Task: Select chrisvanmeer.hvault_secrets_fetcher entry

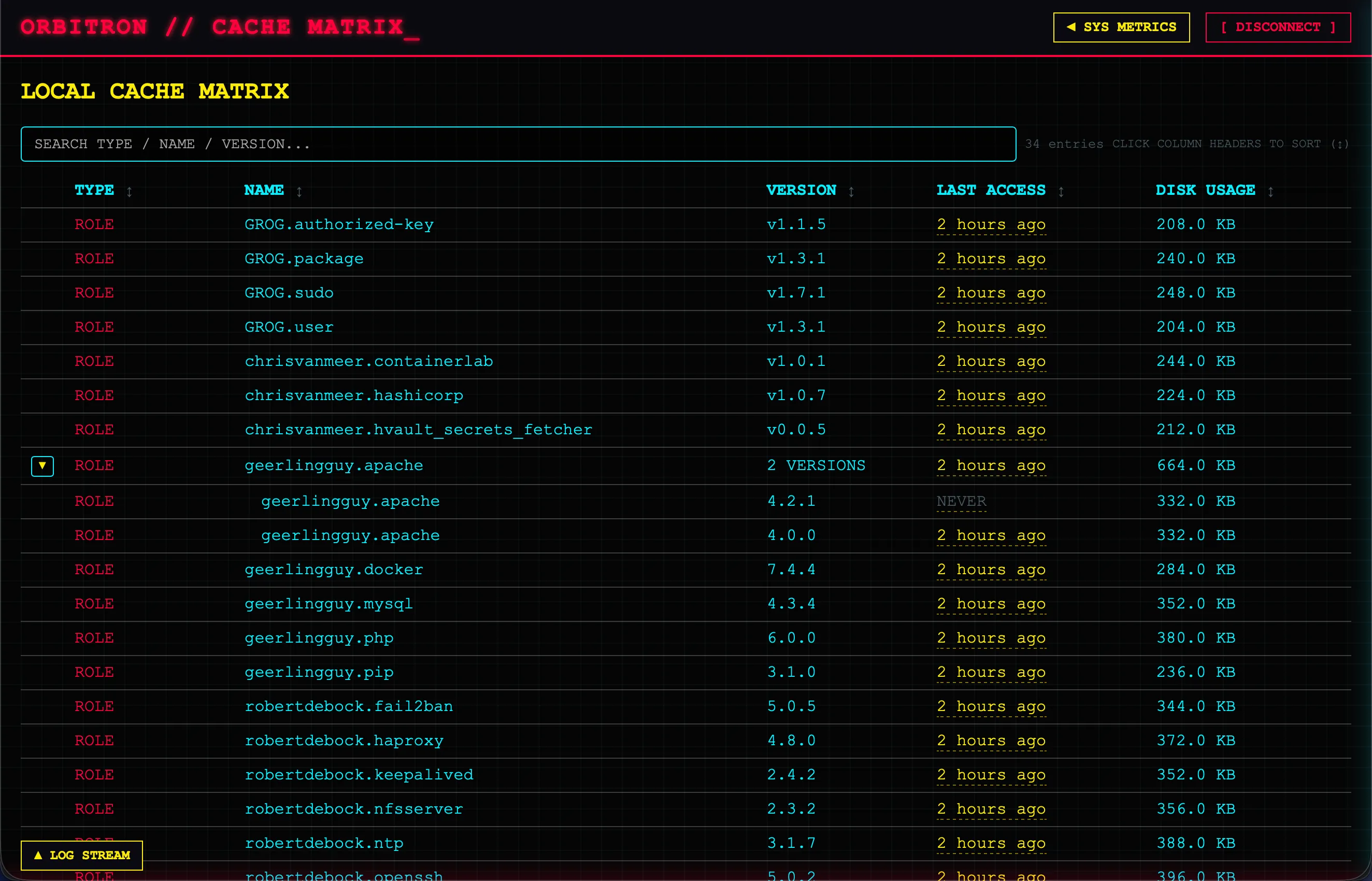Action: point(418,430)
